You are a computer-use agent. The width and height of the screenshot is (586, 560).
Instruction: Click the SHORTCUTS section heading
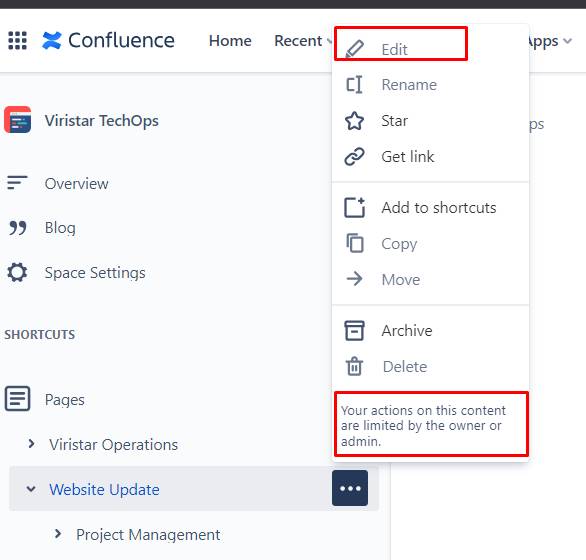(x=40, y=334)
